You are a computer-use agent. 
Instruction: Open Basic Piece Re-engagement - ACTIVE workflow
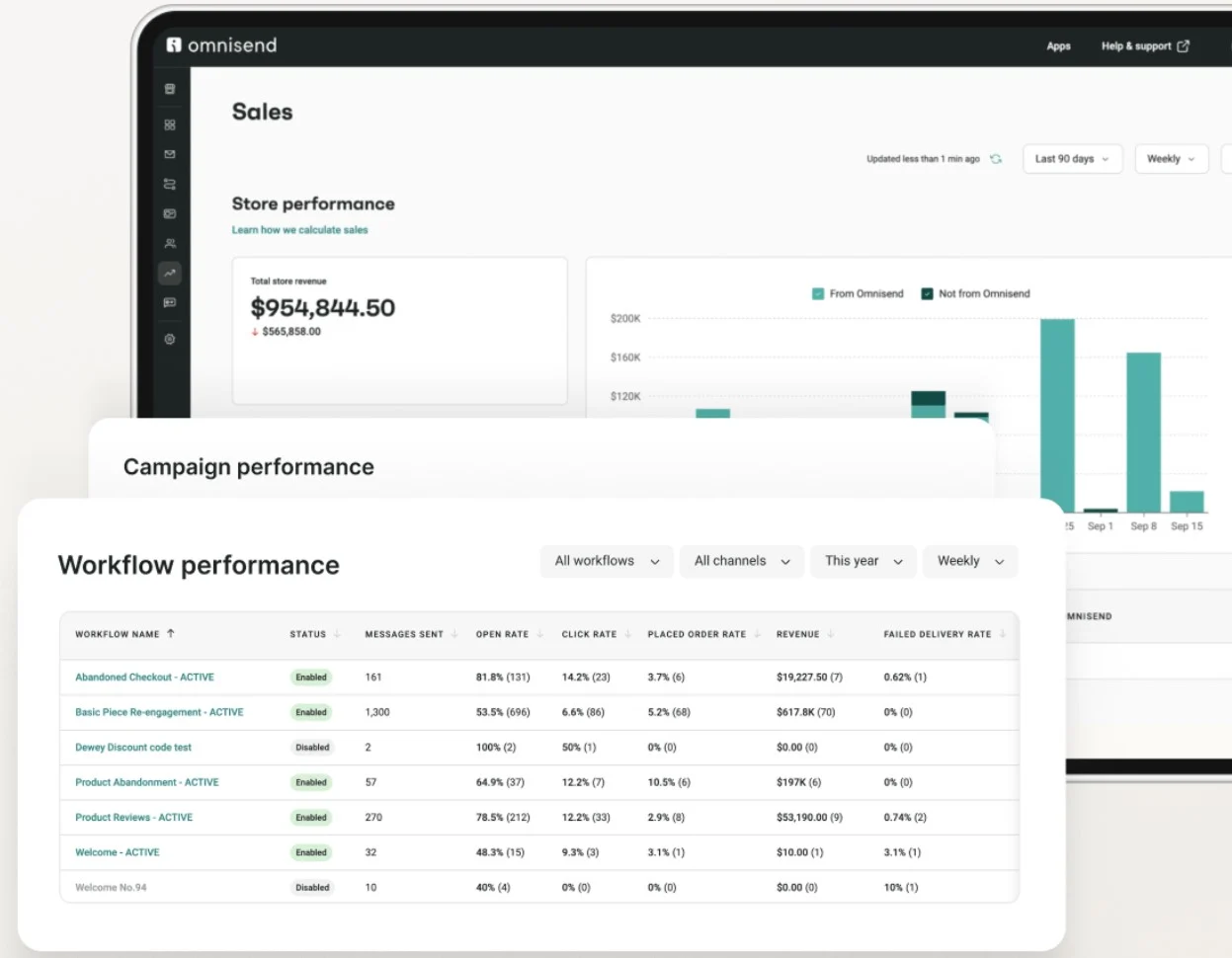click(159, 712)
